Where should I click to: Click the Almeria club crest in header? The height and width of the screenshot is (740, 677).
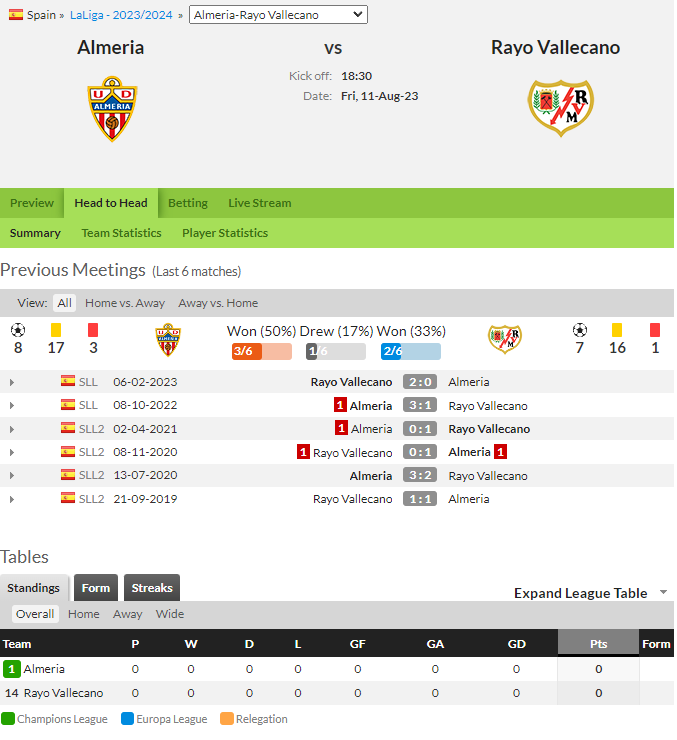pyautogui.click(x=112, y=109)
